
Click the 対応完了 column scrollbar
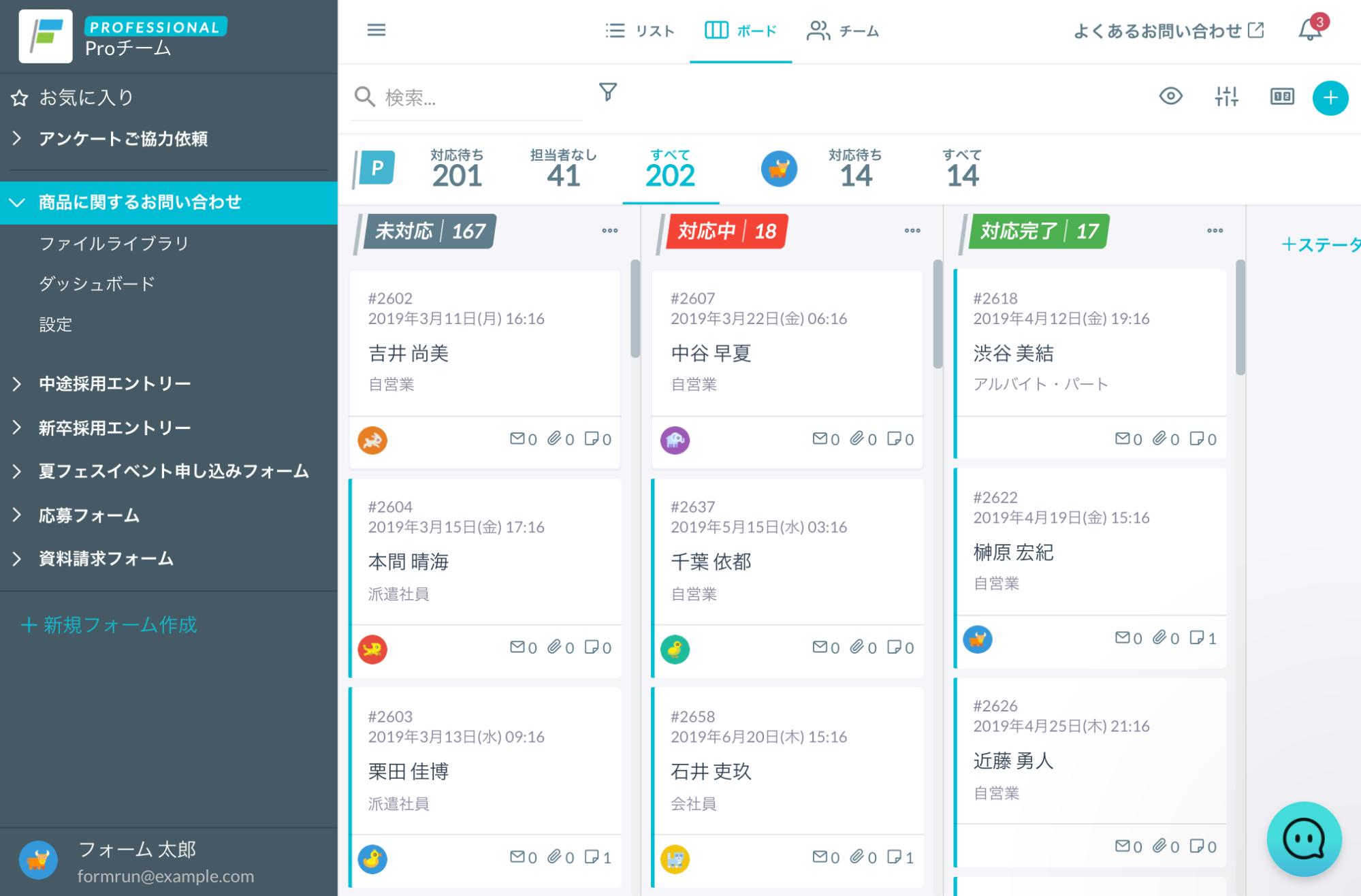tap(1240, 317)
